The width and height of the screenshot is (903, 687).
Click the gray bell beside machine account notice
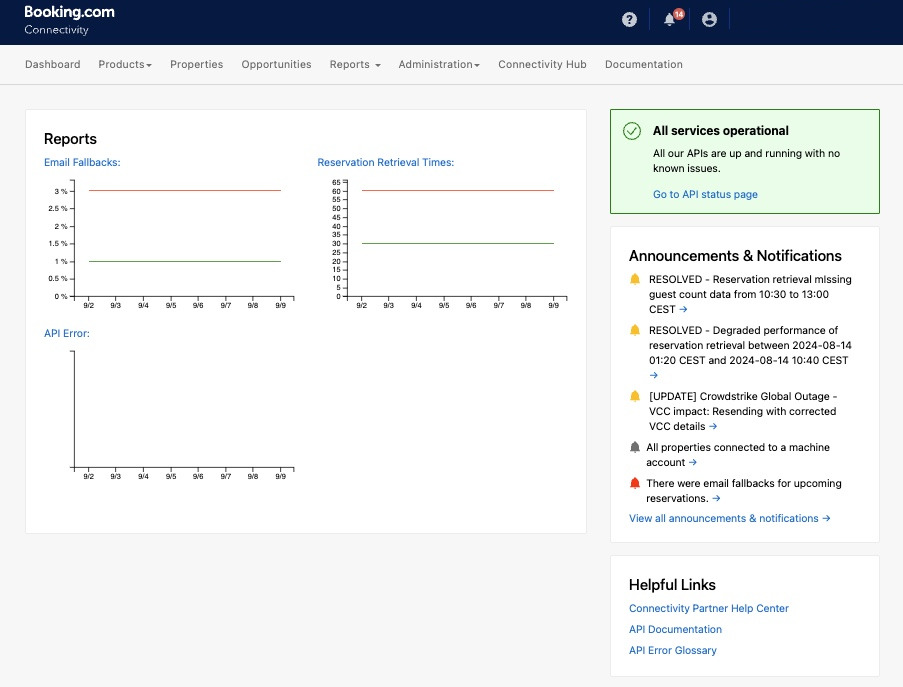tap(635, 448)
